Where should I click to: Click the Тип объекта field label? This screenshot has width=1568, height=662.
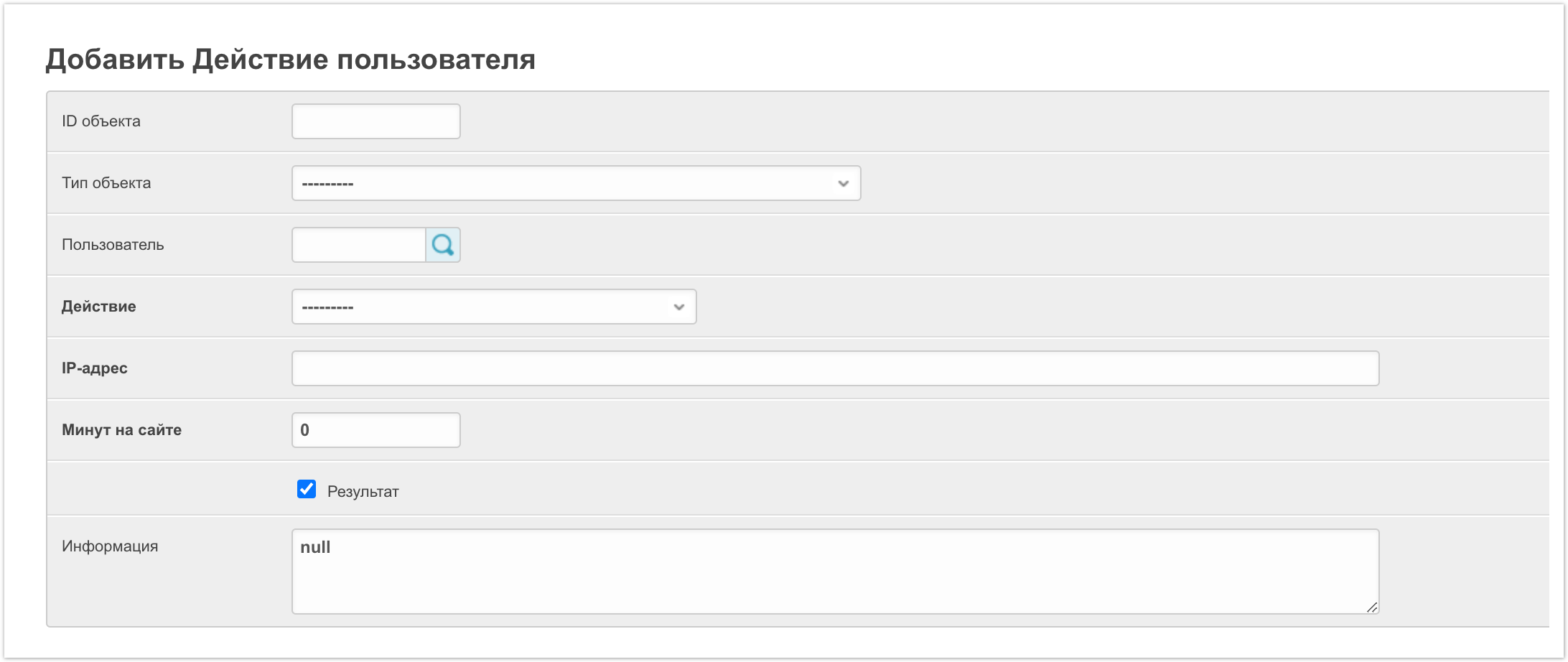click(106, 183)
